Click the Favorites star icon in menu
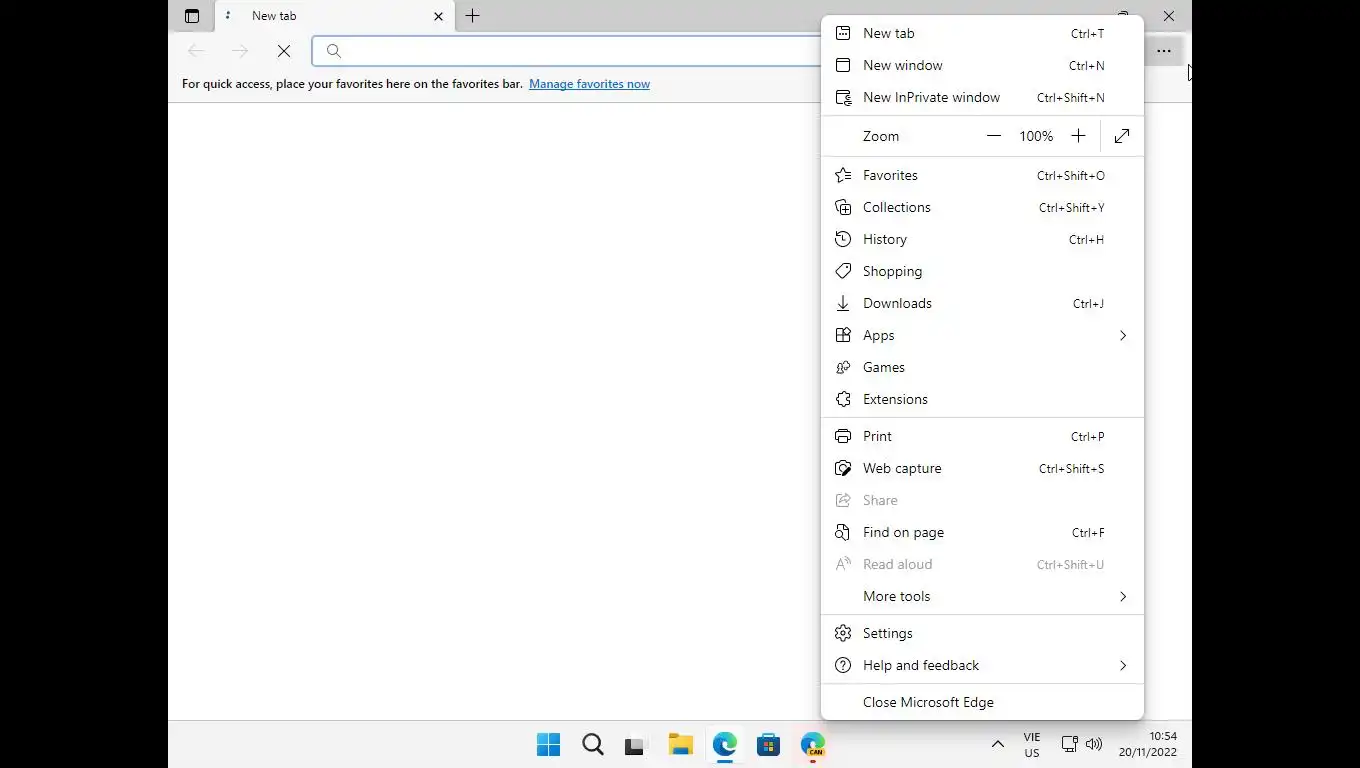The width and height of the screenshot is (1360, 768). click(843, 175)
